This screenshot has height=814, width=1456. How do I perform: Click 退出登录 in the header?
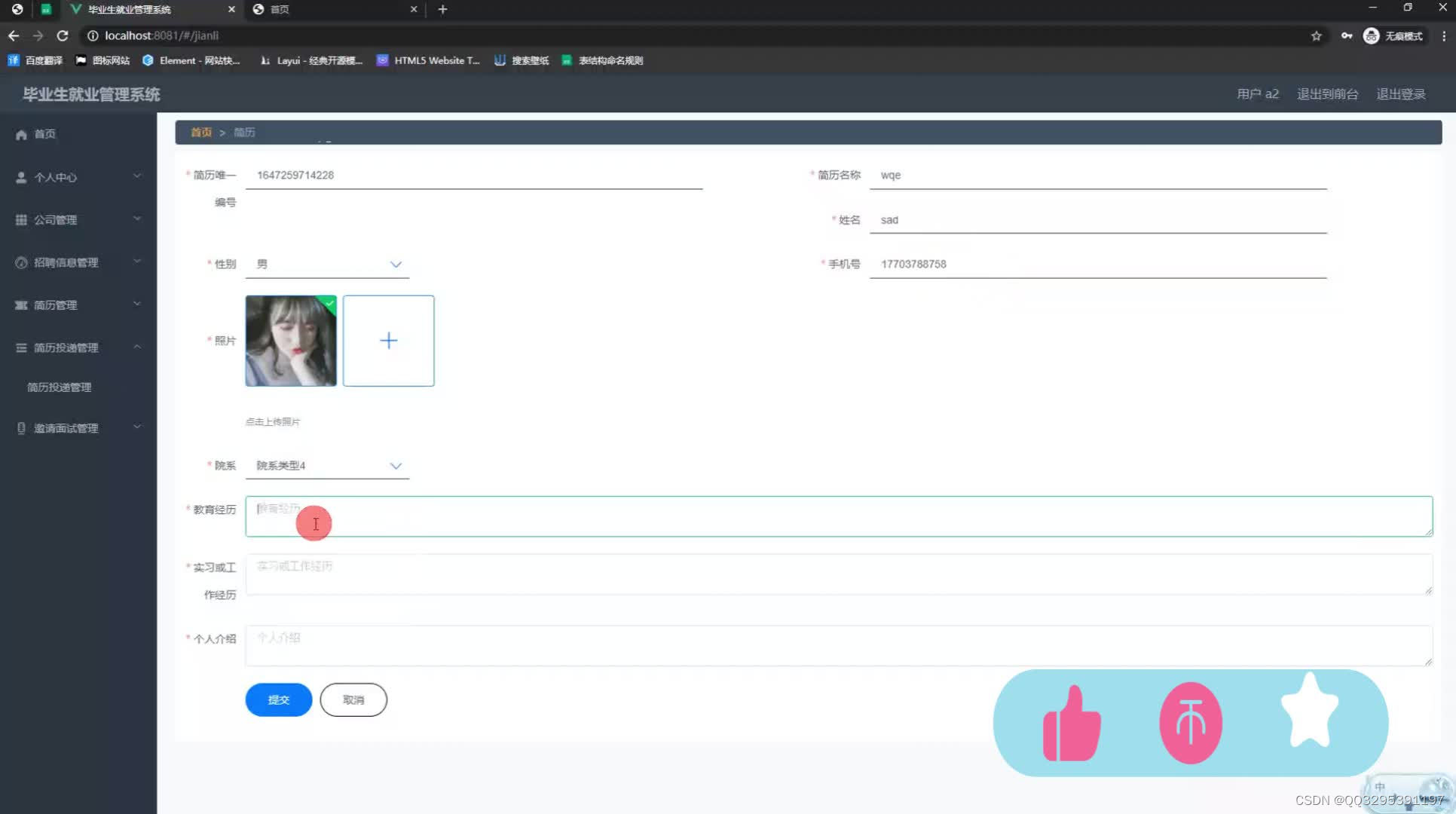point(1401,94)
